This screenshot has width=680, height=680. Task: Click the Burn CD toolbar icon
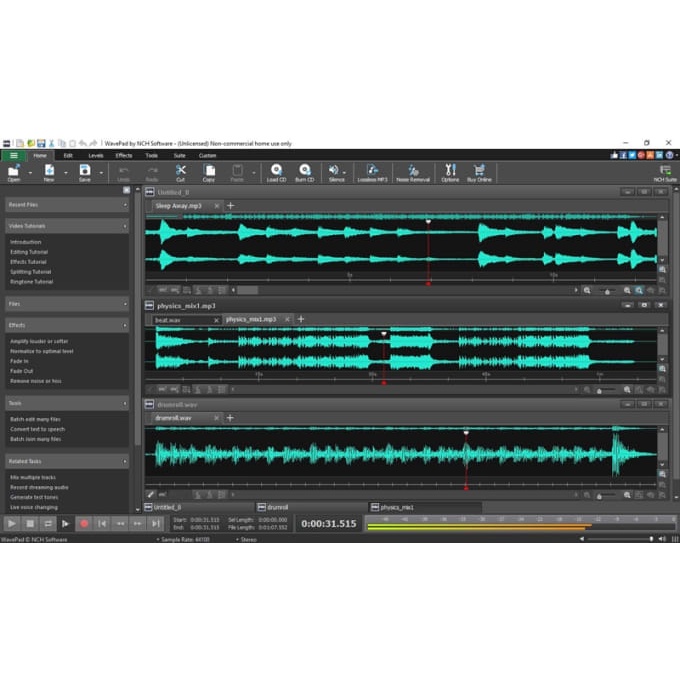(305, 171)
